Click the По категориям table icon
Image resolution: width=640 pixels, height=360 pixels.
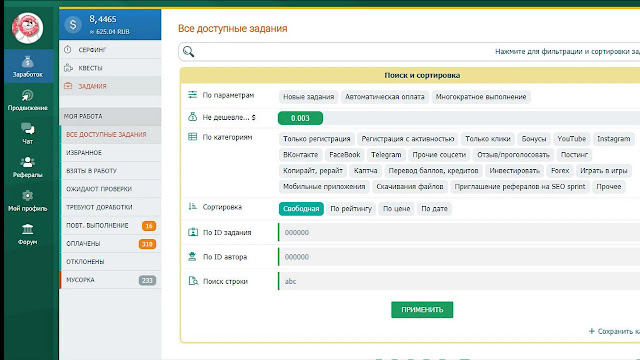[193, 137]
